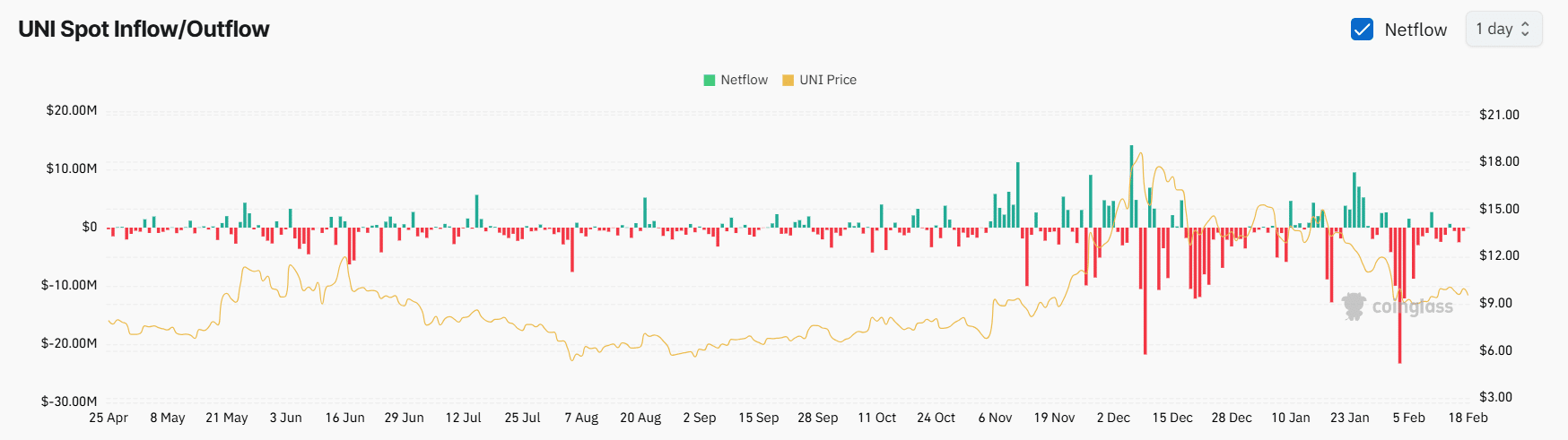Click the $18.00 price axis label
1568x440 pixels.
1500,161
